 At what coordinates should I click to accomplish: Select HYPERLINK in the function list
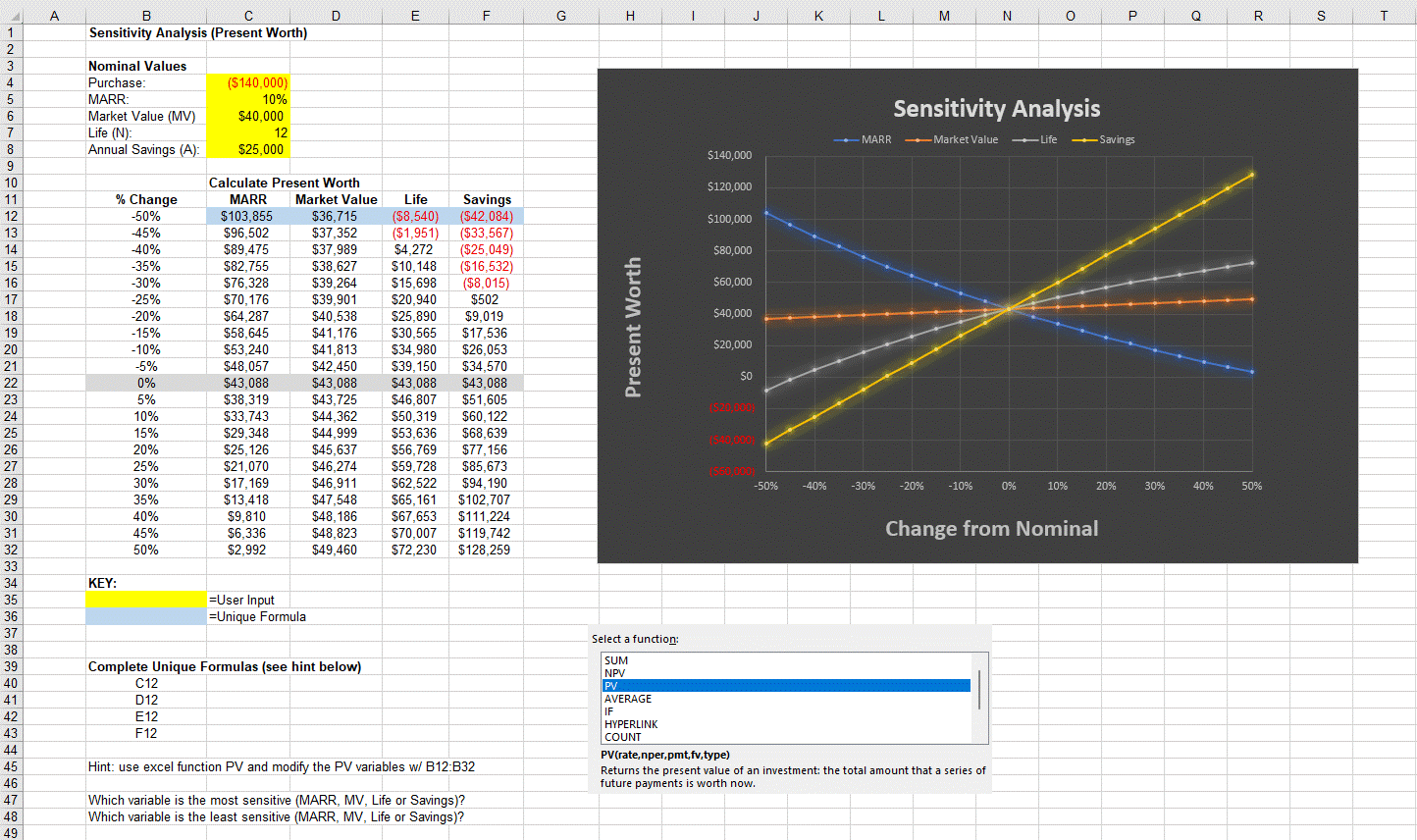(x=631, y=724)
